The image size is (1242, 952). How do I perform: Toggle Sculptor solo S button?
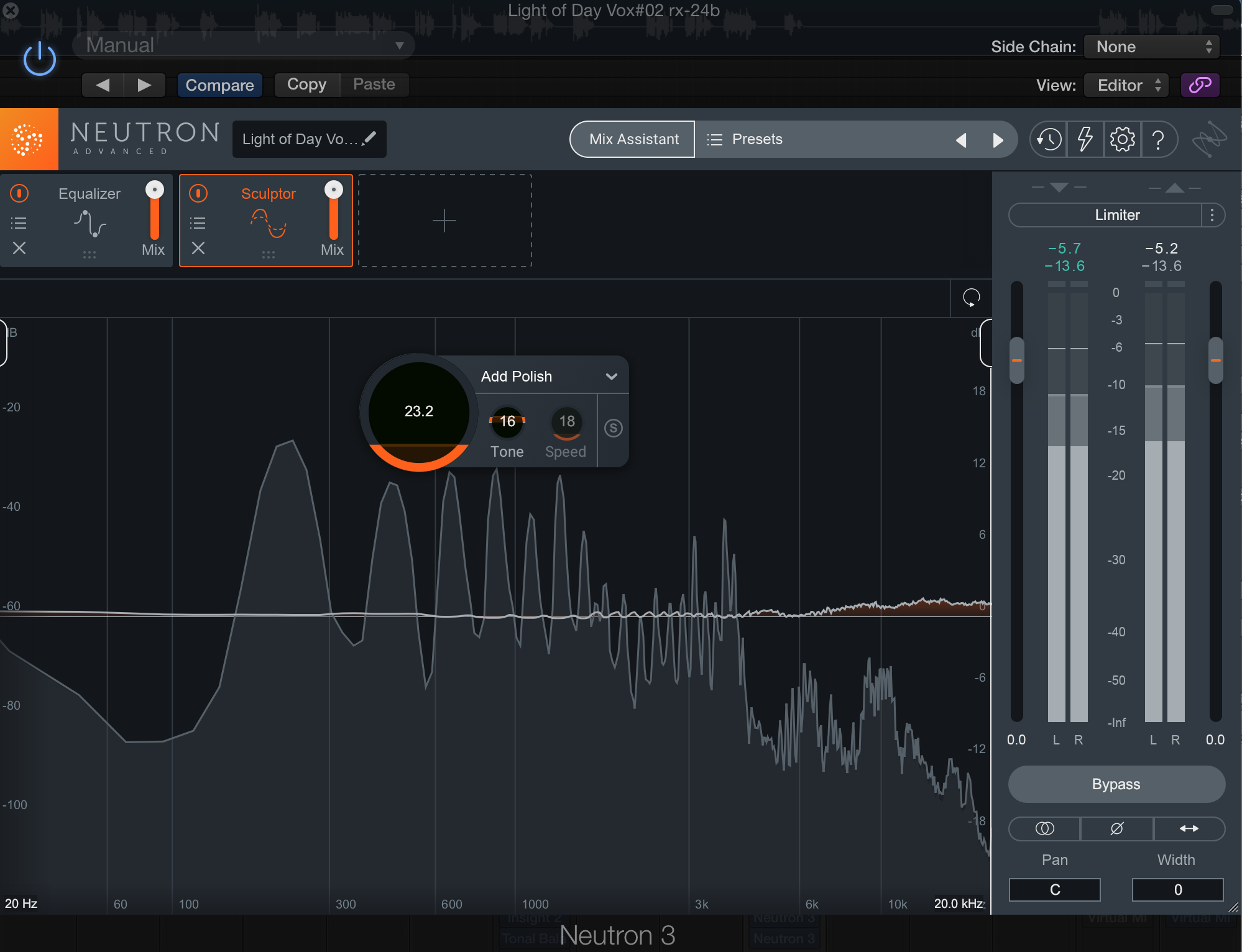613,428
